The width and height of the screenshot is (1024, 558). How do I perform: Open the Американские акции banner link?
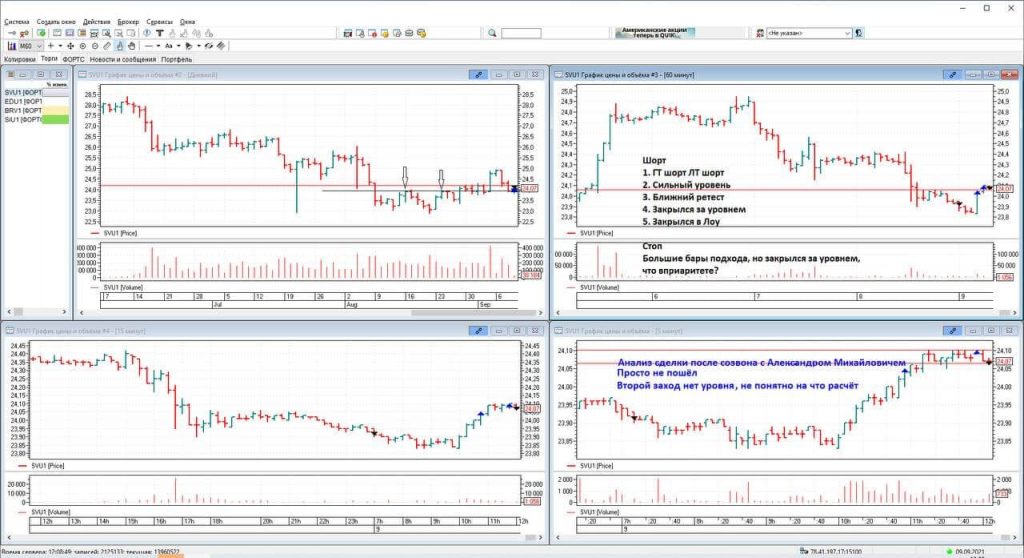tap(654, 33)
